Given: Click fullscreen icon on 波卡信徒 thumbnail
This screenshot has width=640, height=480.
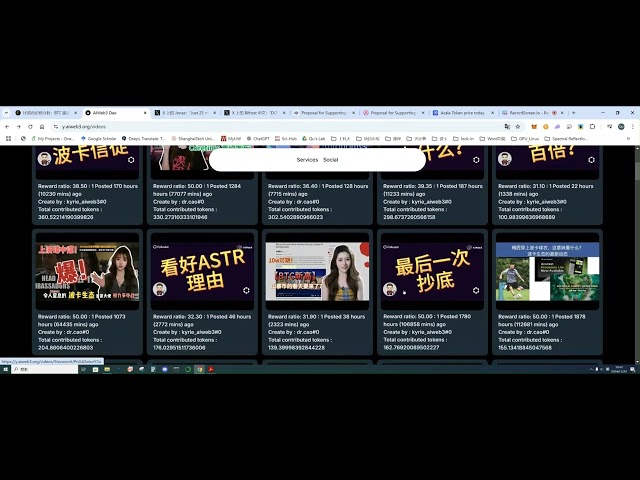Looking at the screenshot, I should point(131,160).
